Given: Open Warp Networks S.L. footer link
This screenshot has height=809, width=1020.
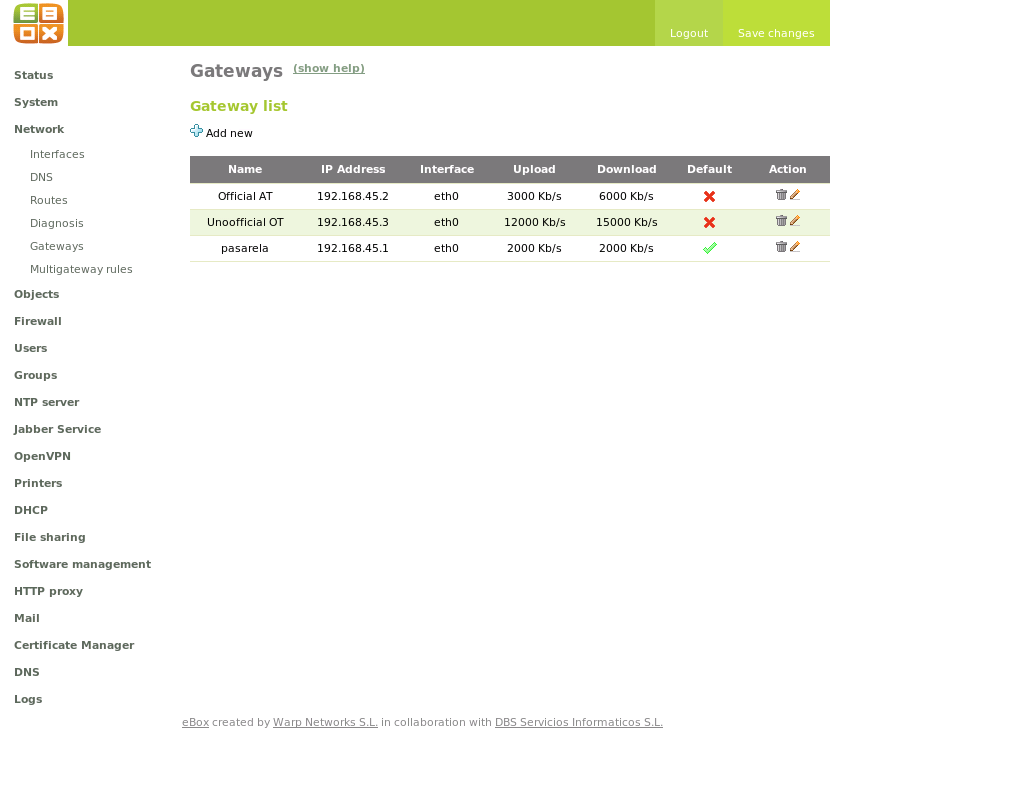Looking at the screenshot, I should point(325,723).
